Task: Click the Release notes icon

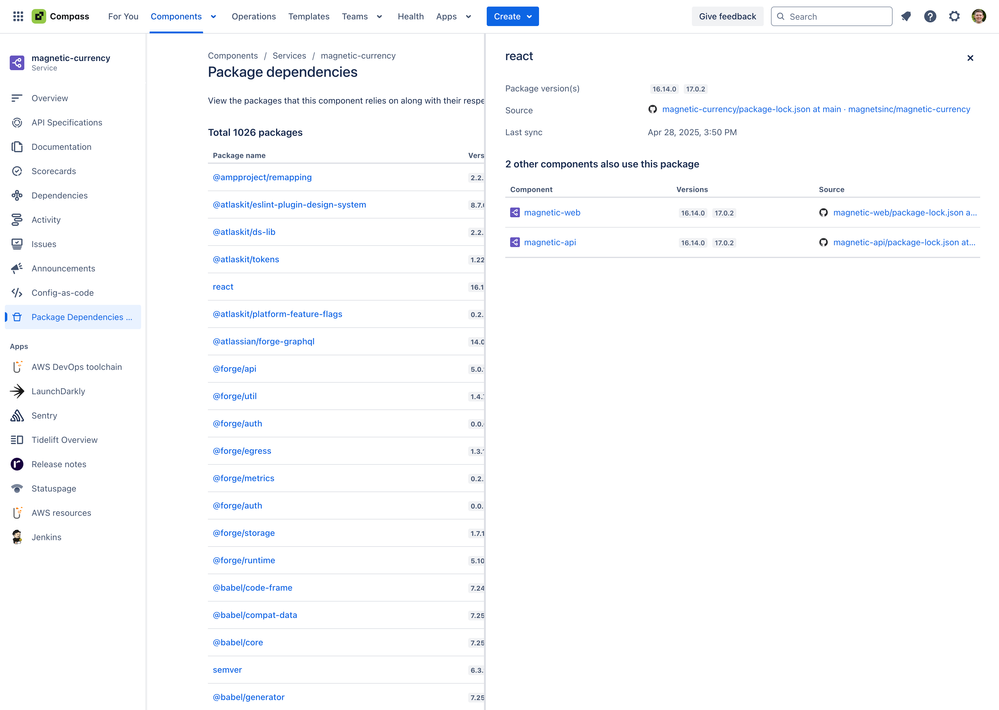Action: [17, 464]
